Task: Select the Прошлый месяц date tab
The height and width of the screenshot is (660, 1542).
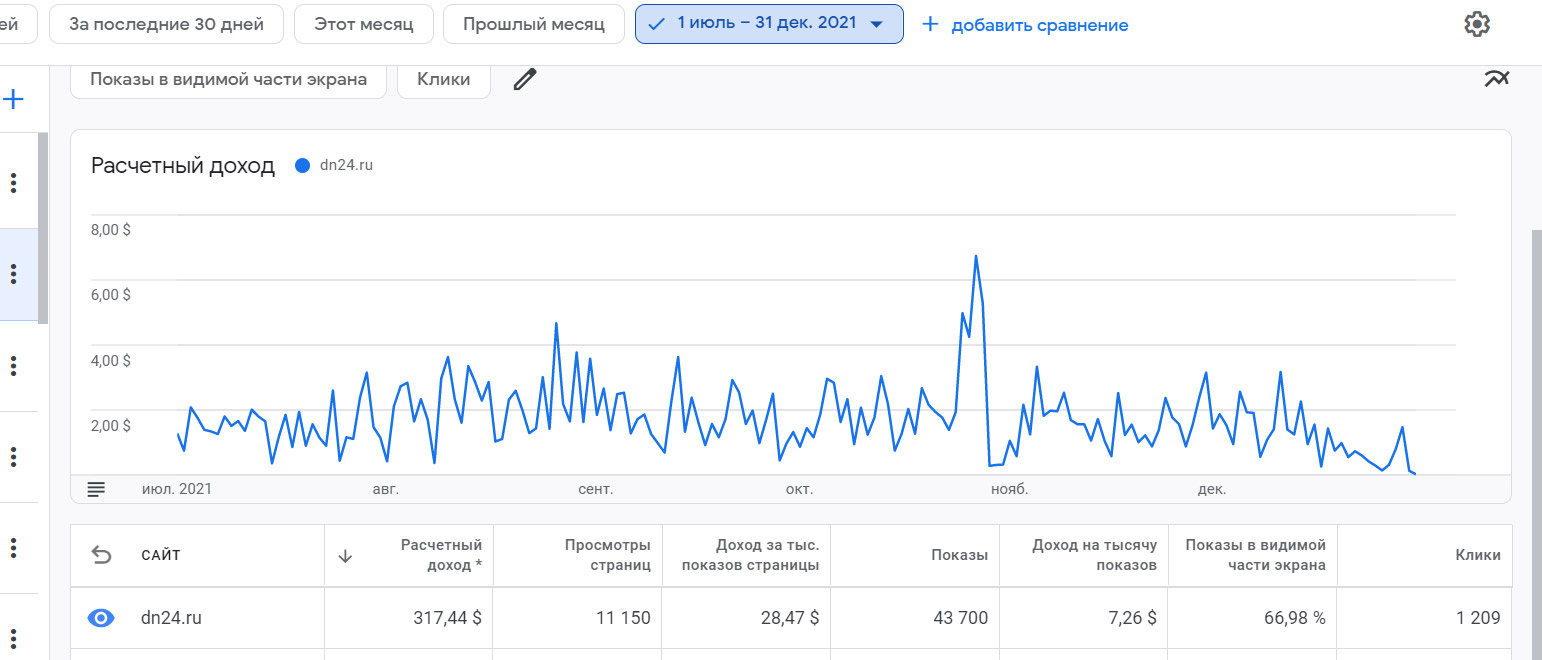Action: click(533, 24)
